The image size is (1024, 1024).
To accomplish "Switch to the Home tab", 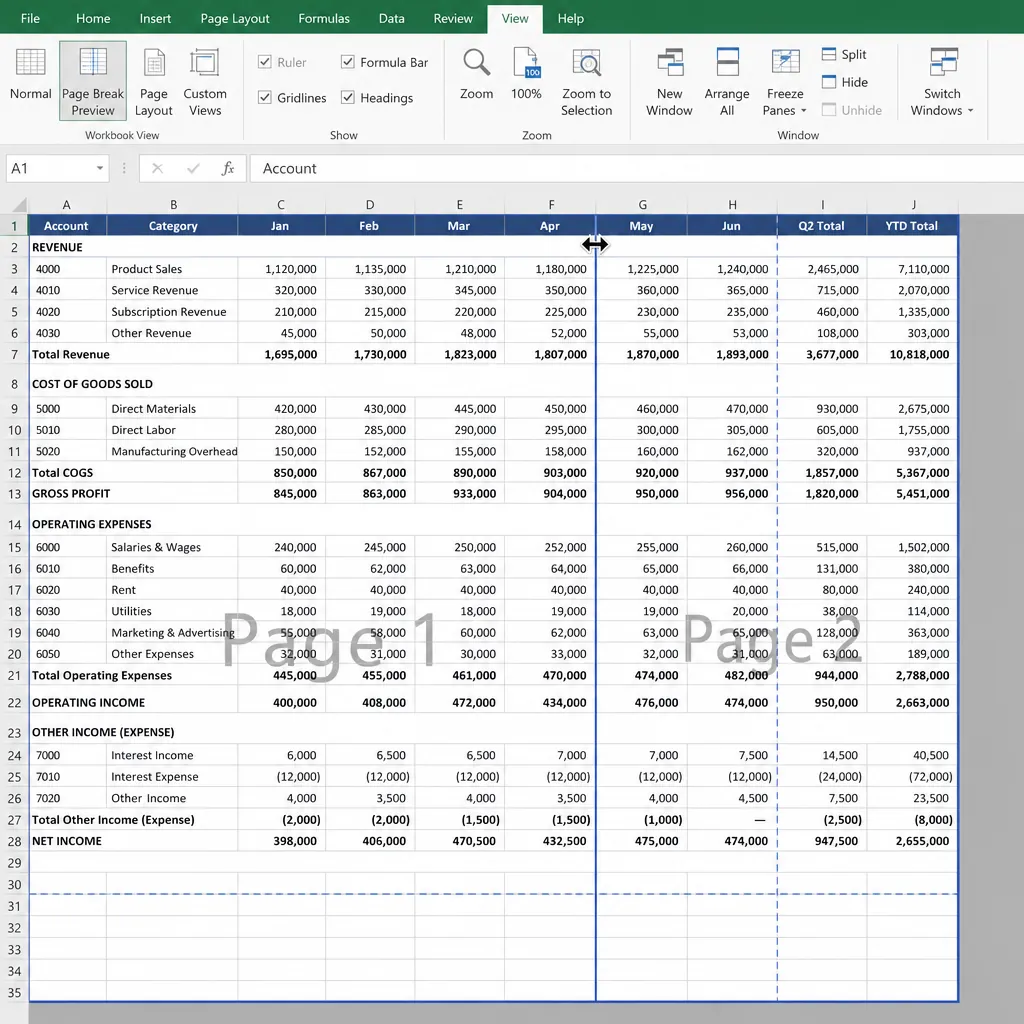I will tap(93, 18).
